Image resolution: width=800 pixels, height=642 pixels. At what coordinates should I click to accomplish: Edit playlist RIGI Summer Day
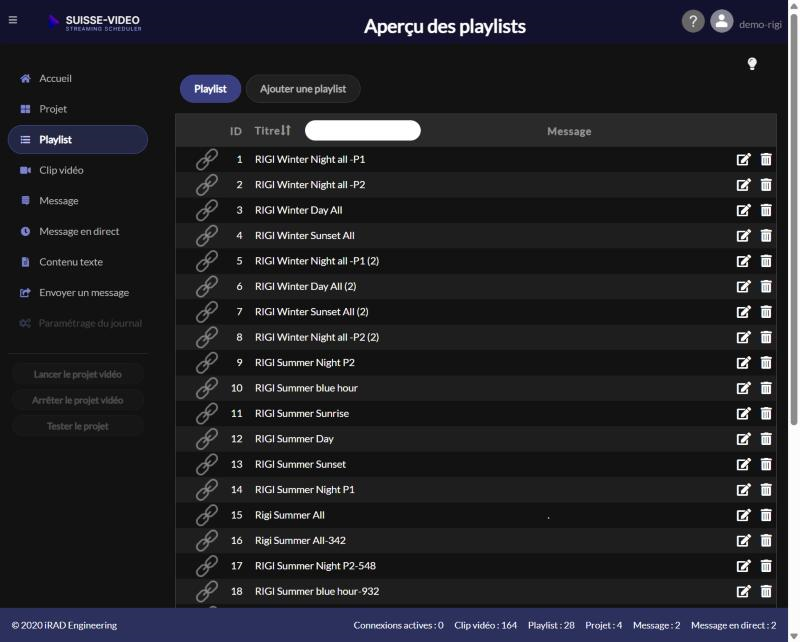coord(743,439)
